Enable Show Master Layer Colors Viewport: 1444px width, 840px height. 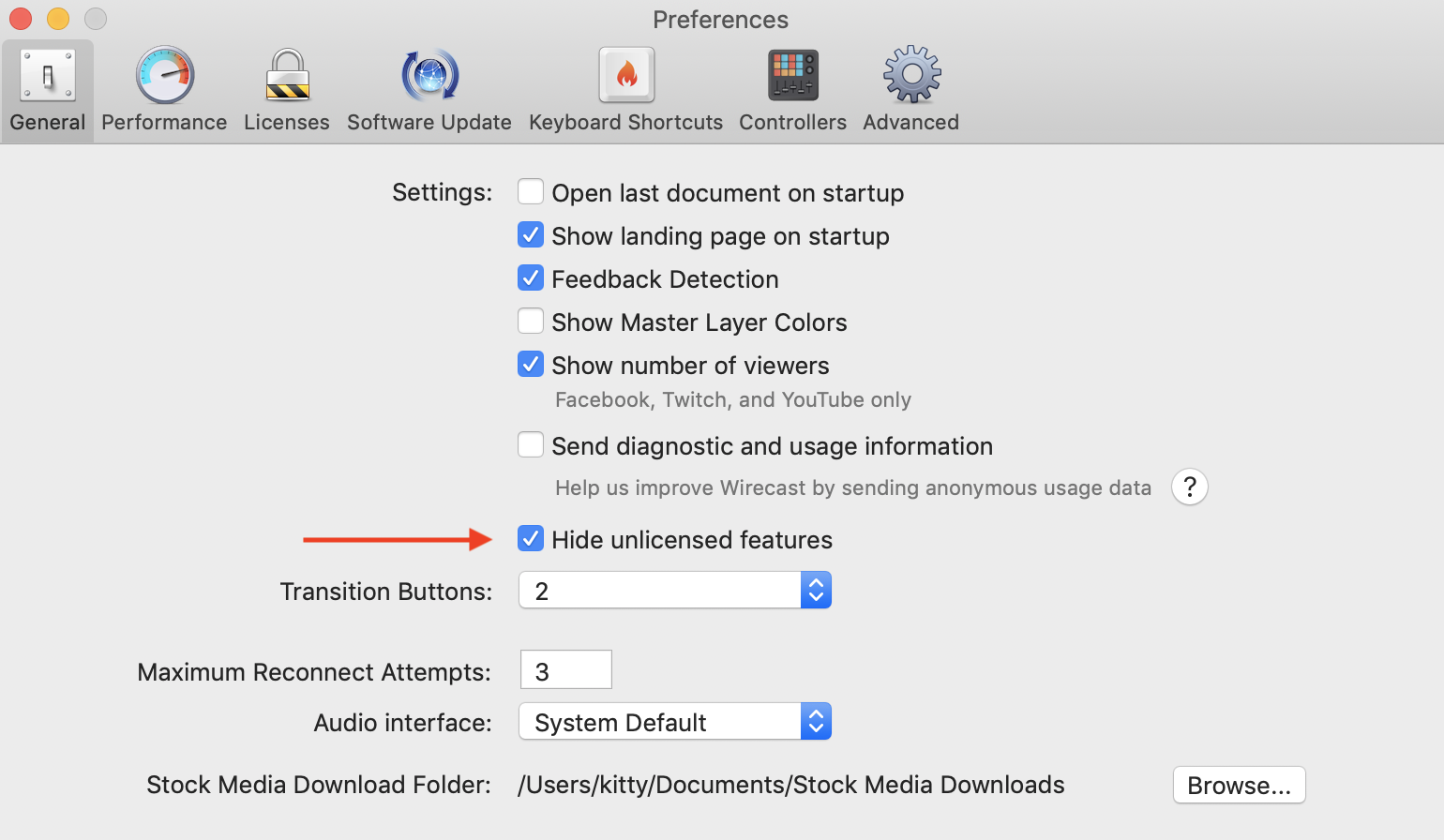pyautogui.click(x=531, y=322)
